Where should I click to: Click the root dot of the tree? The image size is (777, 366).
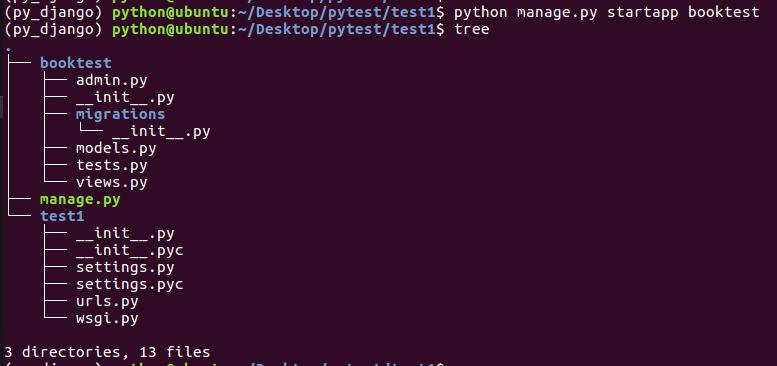pos(9,49)
